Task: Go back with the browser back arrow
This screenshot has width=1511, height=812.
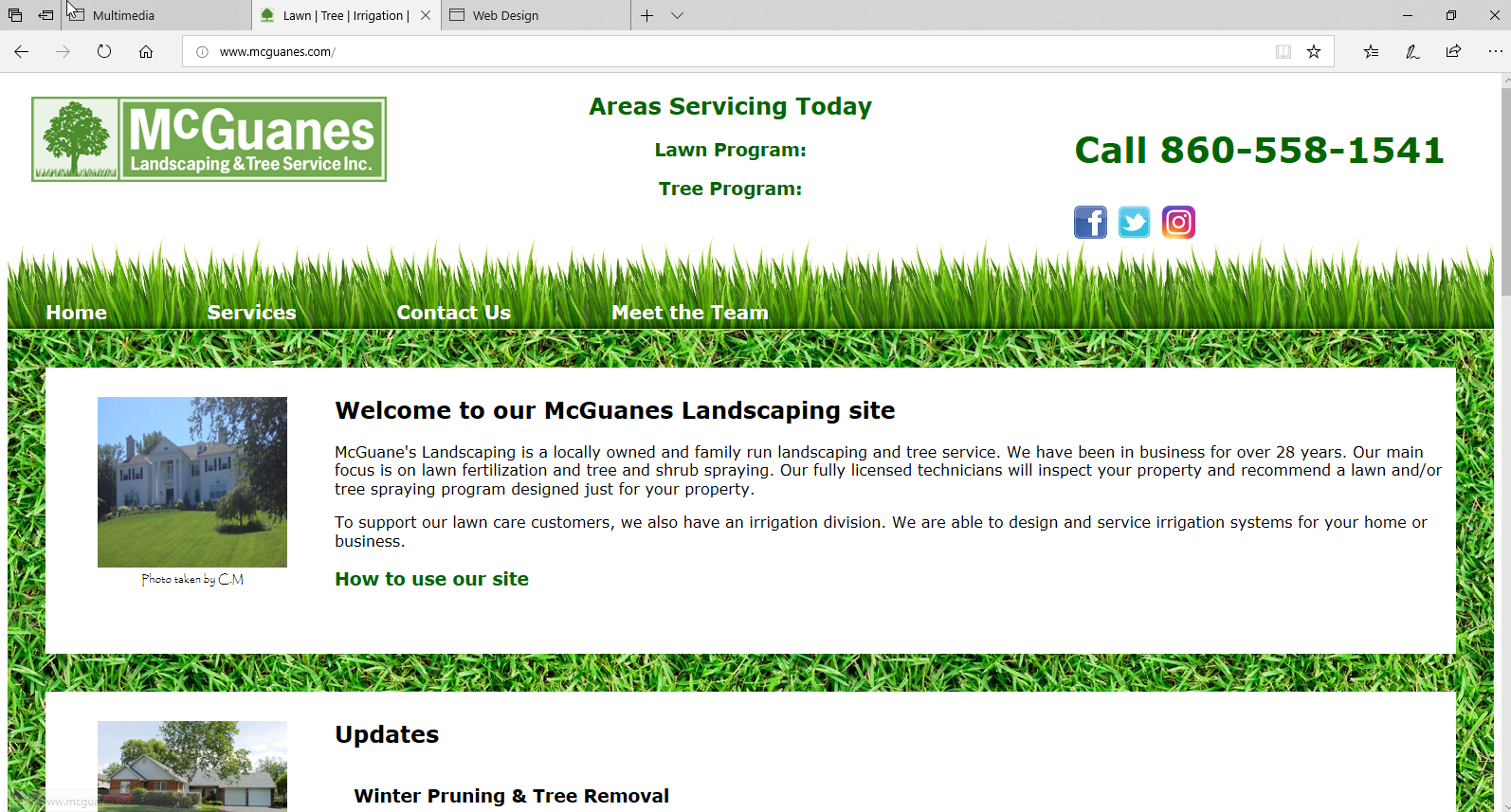Action: 21,51
